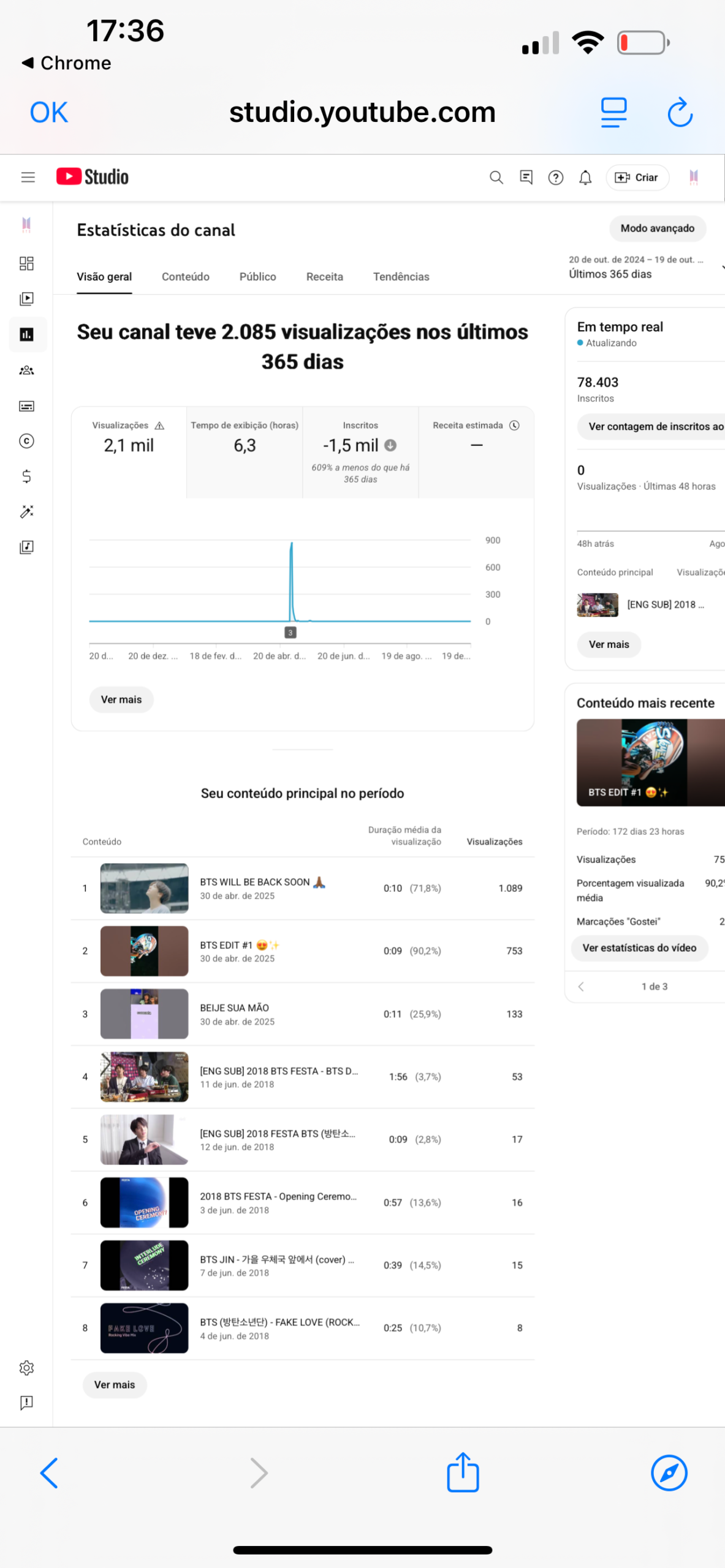Tap the reader view icon beside URL
The height and width of the screenshot is (1568, 725).
[613, 113]
